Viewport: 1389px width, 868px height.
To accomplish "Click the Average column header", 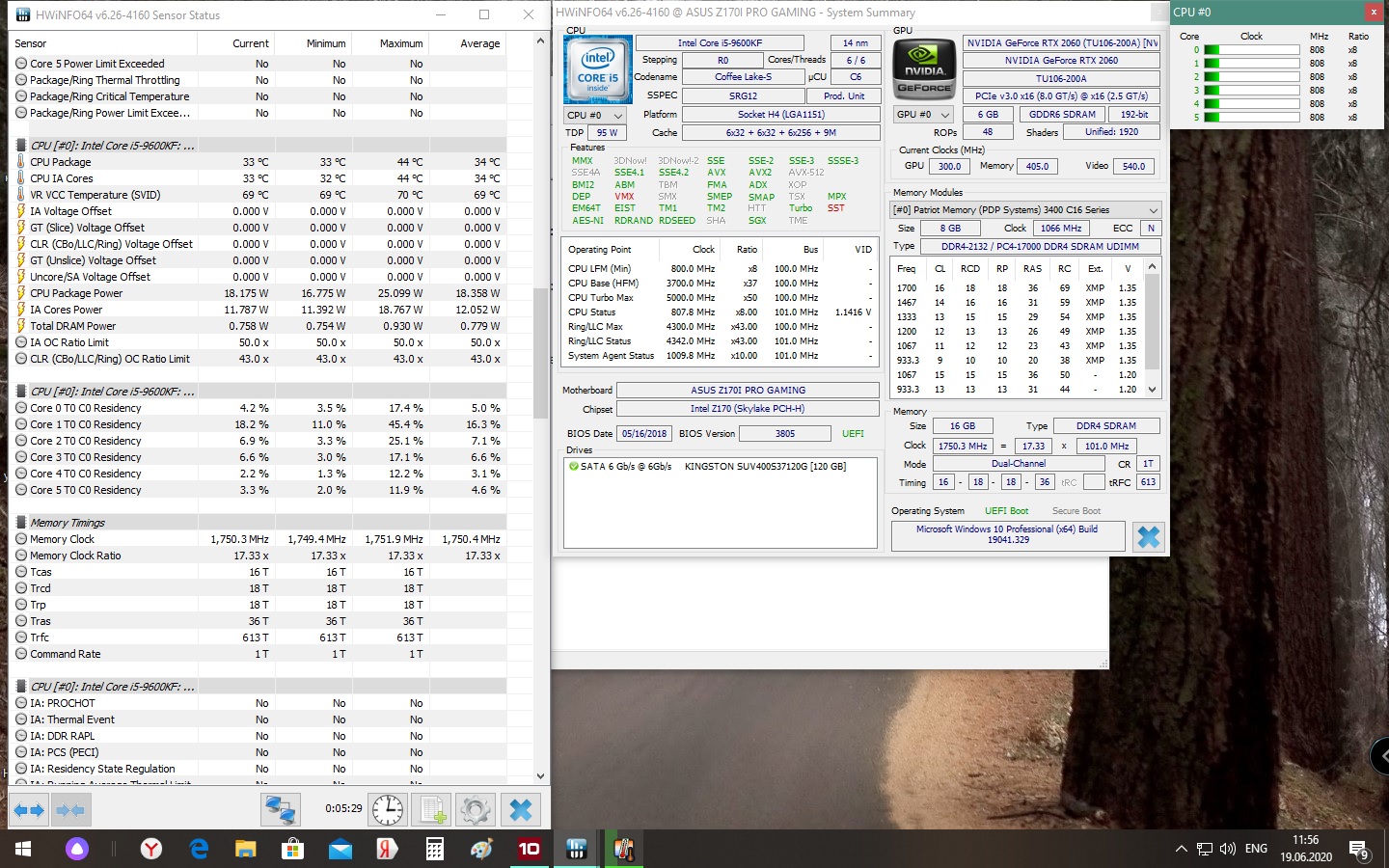I will [x=467, y=43].
